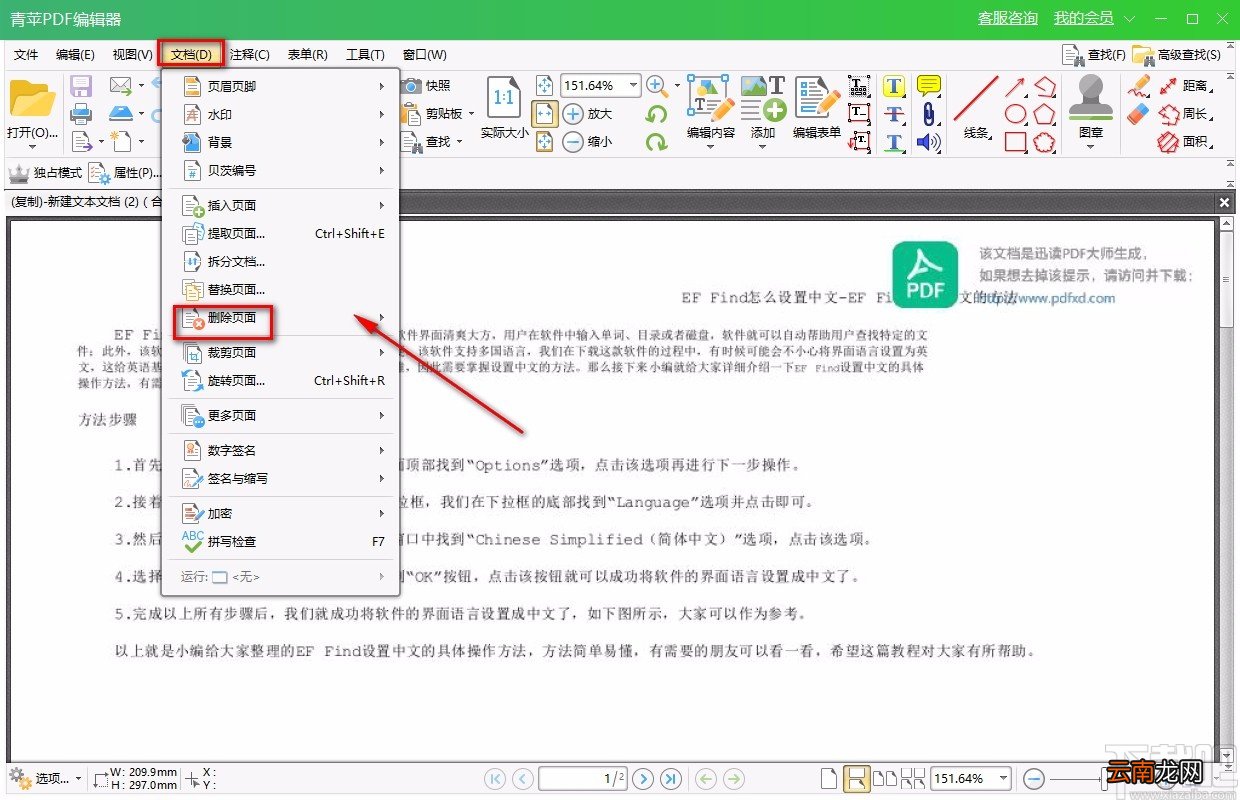Click the 添加 add content icon

pos(763,98)
